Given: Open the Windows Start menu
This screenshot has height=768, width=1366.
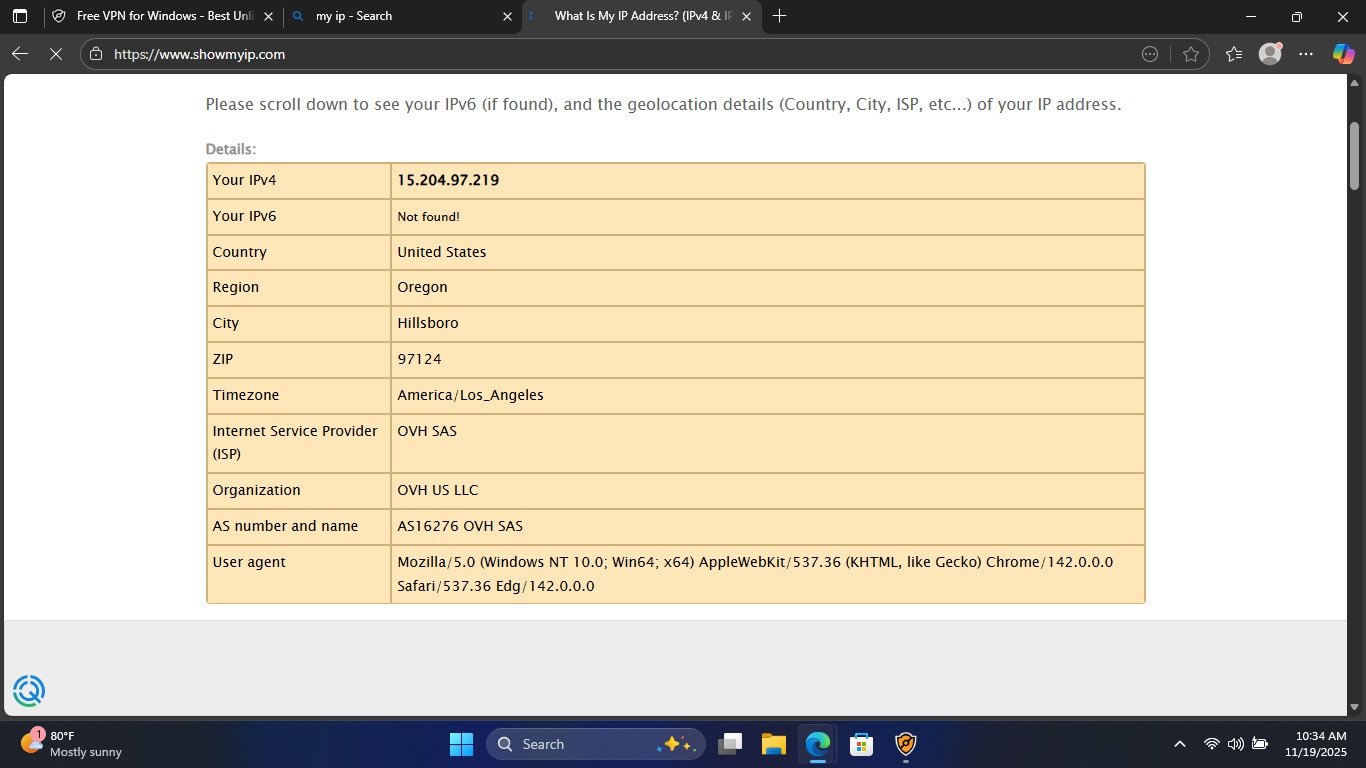Looking at the screenshot, I should pyautogui.click(x=461, y=744).
